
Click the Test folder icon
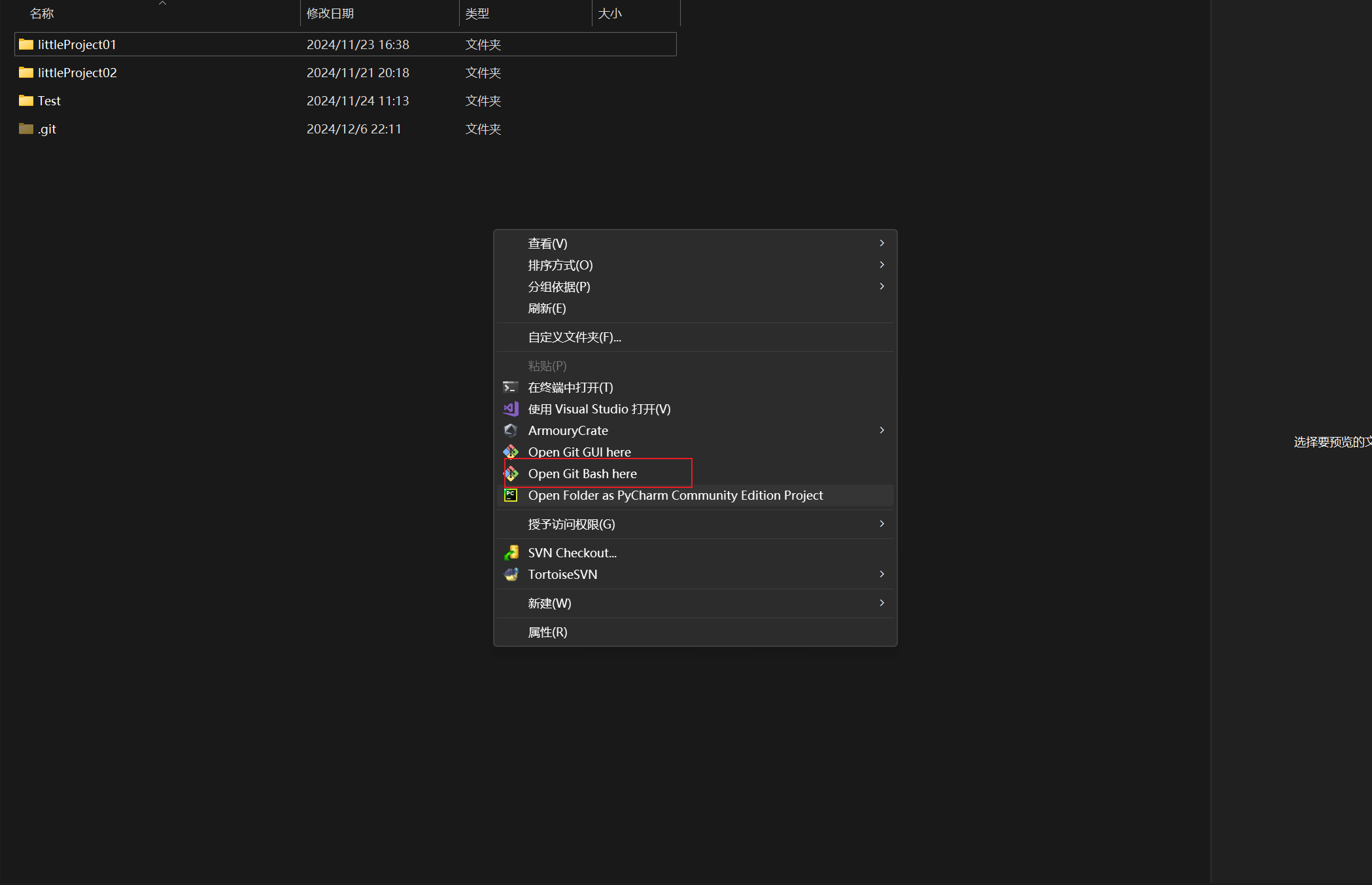pos(26,101)
